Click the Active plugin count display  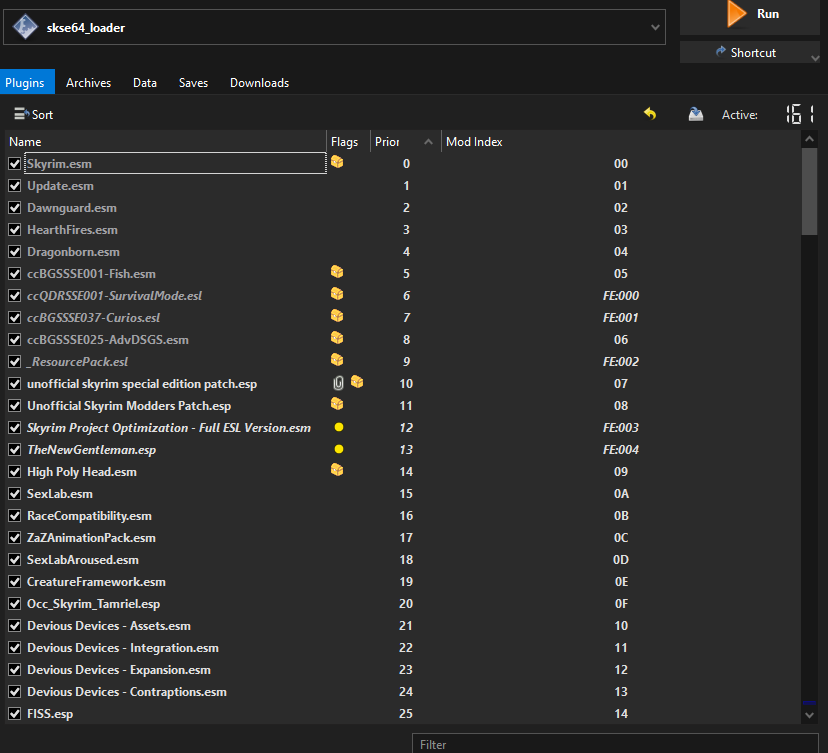click(801, 114)
